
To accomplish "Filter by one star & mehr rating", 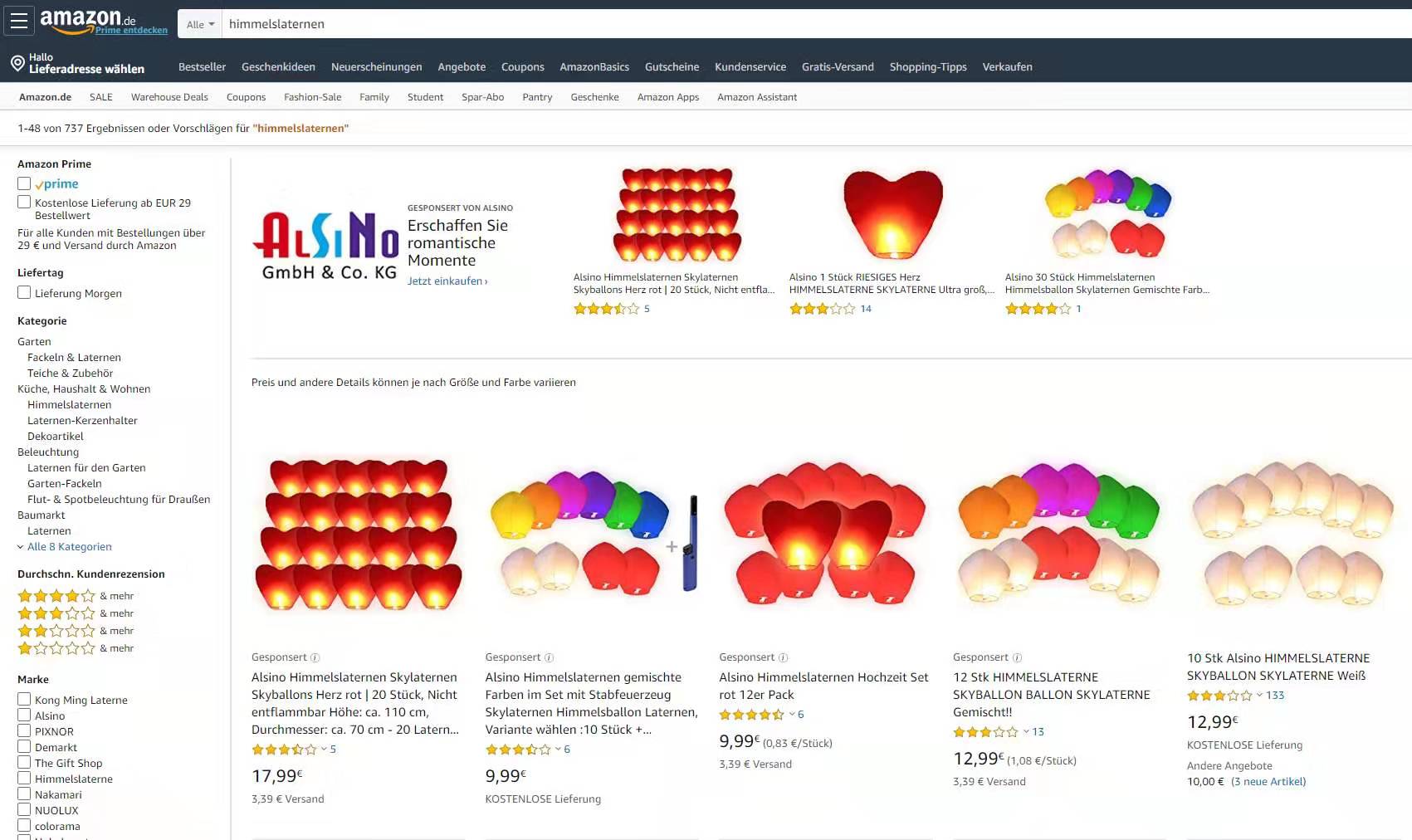I will tap(75, 648).
